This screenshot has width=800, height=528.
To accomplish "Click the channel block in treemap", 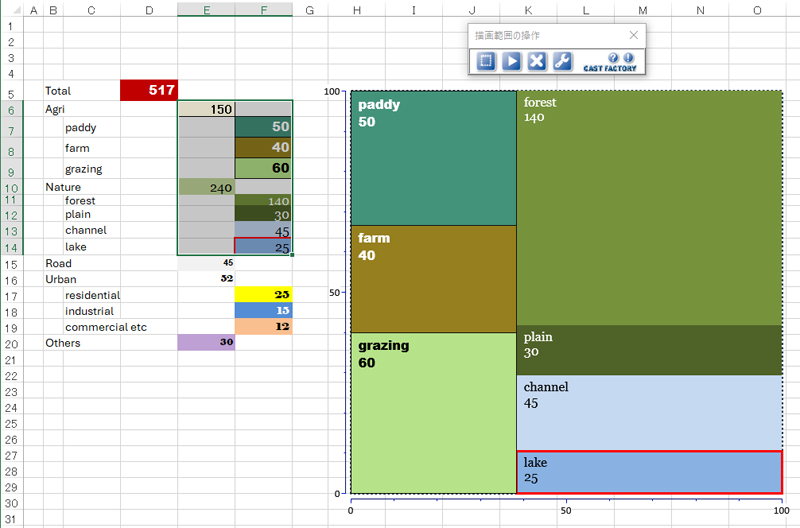I will point(648,412).
